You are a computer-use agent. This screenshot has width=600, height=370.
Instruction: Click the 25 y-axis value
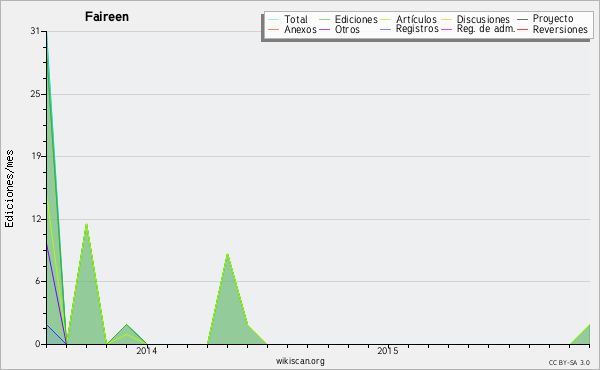point(35,94)
